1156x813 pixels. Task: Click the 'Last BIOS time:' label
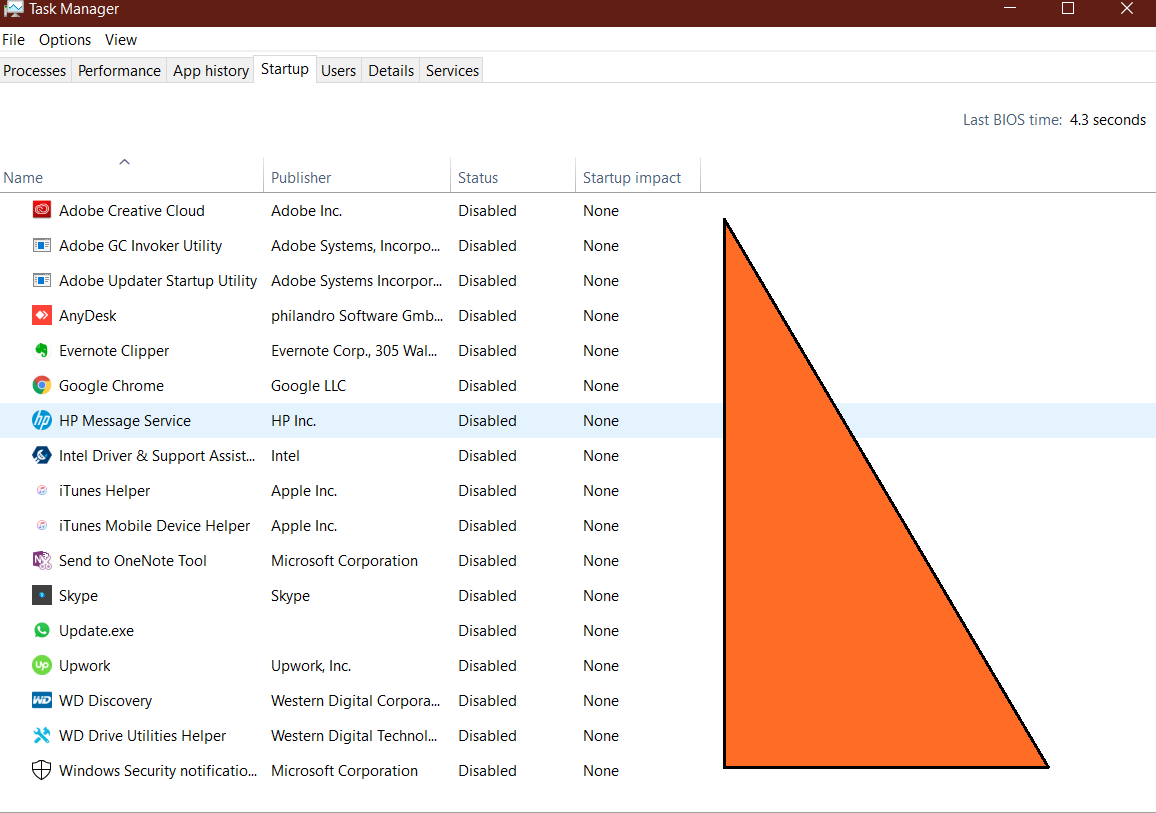(x=1012, y=120)
